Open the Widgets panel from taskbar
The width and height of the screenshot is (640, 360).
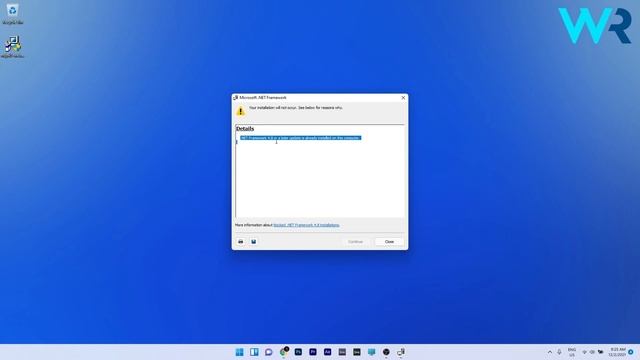tap(254, 352)
